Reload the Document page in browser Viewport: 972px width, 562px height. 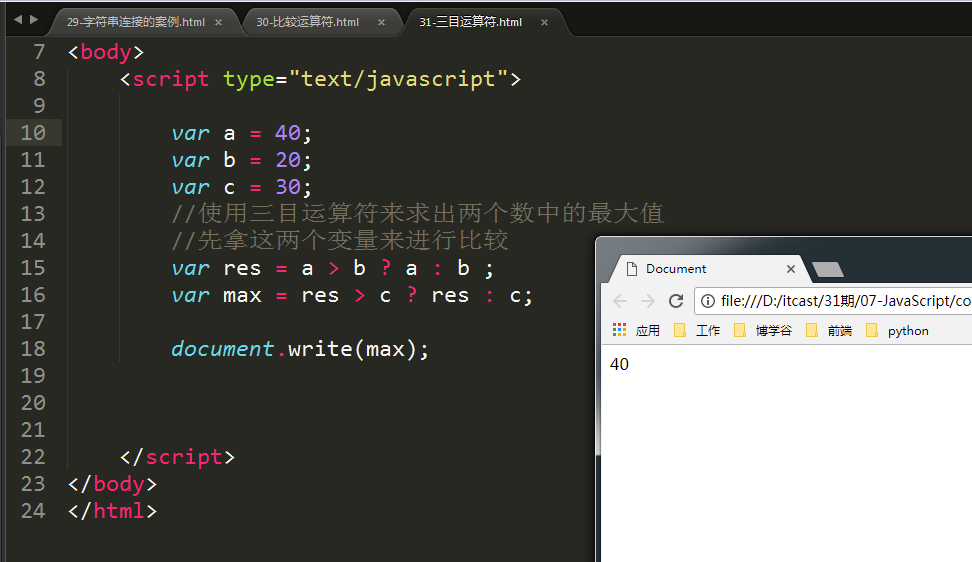click(676, 301)
